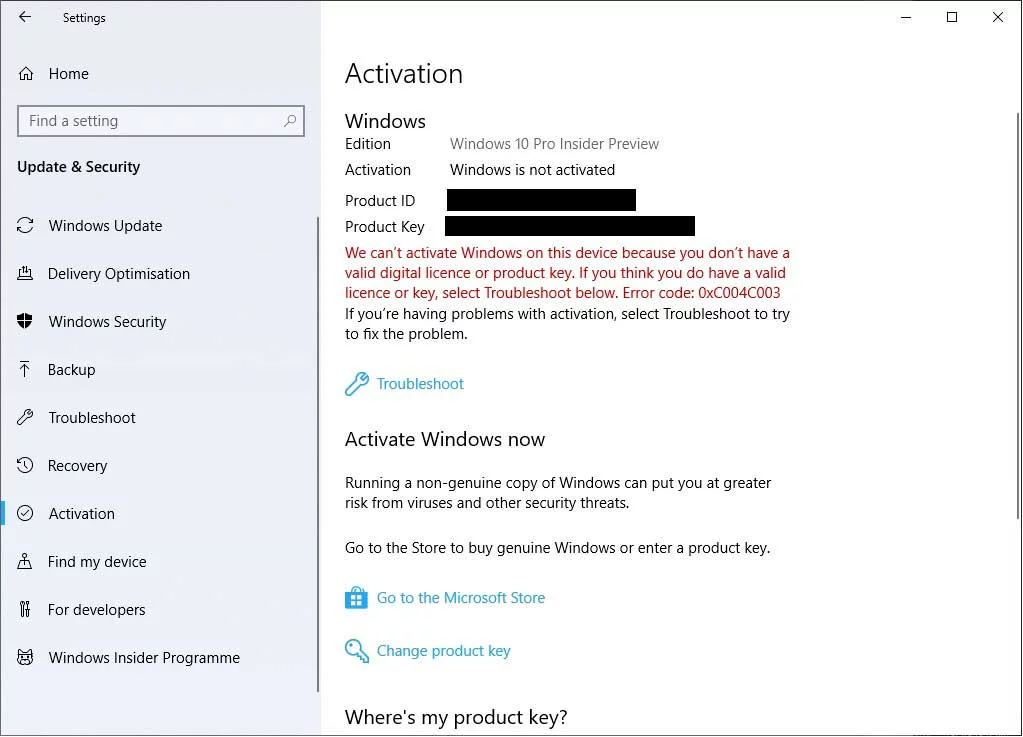This screenshot has height=737, width=1023.
Task: Click the Windows 10 Pro Insider Preview text
Action: [554, 143]
